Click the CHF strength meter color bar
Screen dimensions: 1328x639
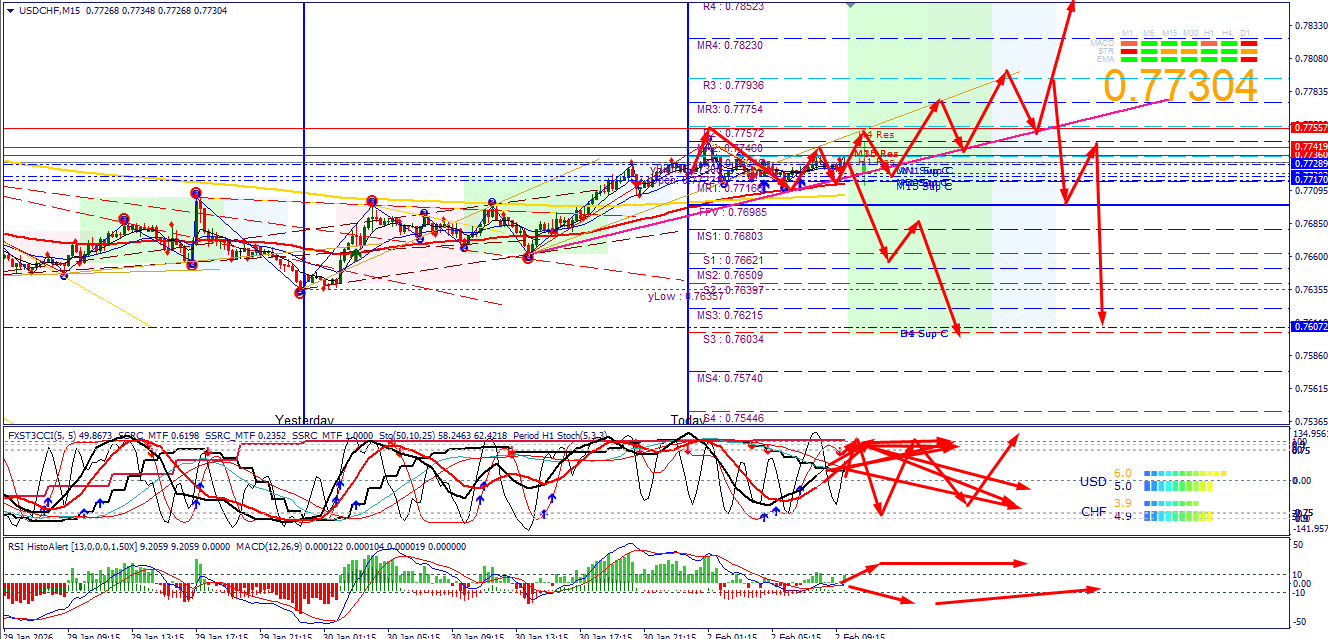point(1179,510)
